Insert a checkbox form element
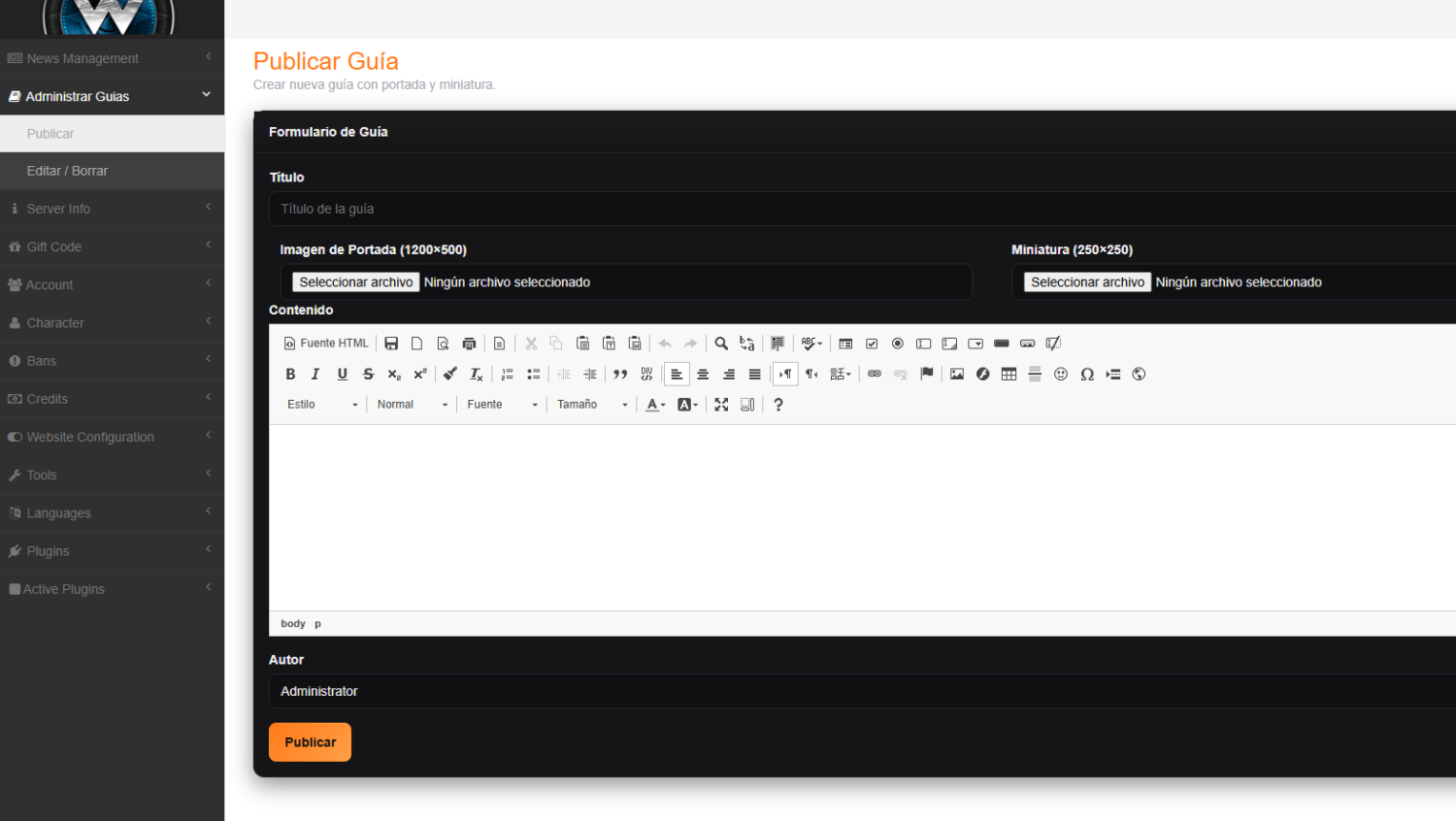 click(872, 343)
